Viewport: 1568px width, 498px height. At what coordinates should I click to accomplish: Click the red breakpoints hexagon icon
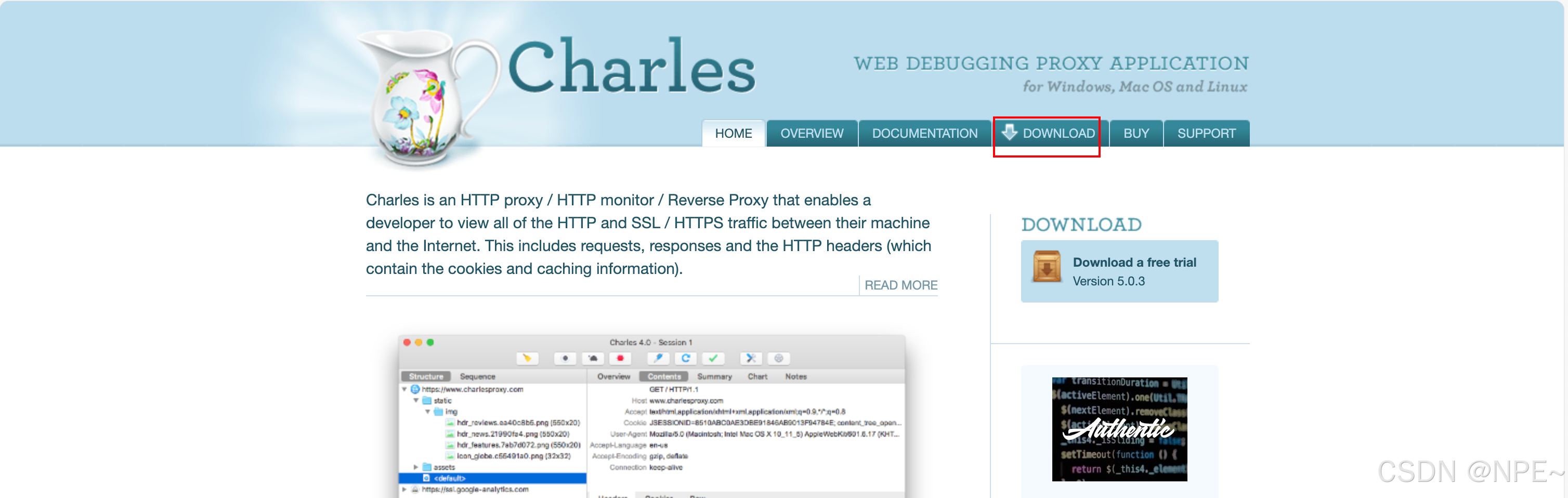620,359
